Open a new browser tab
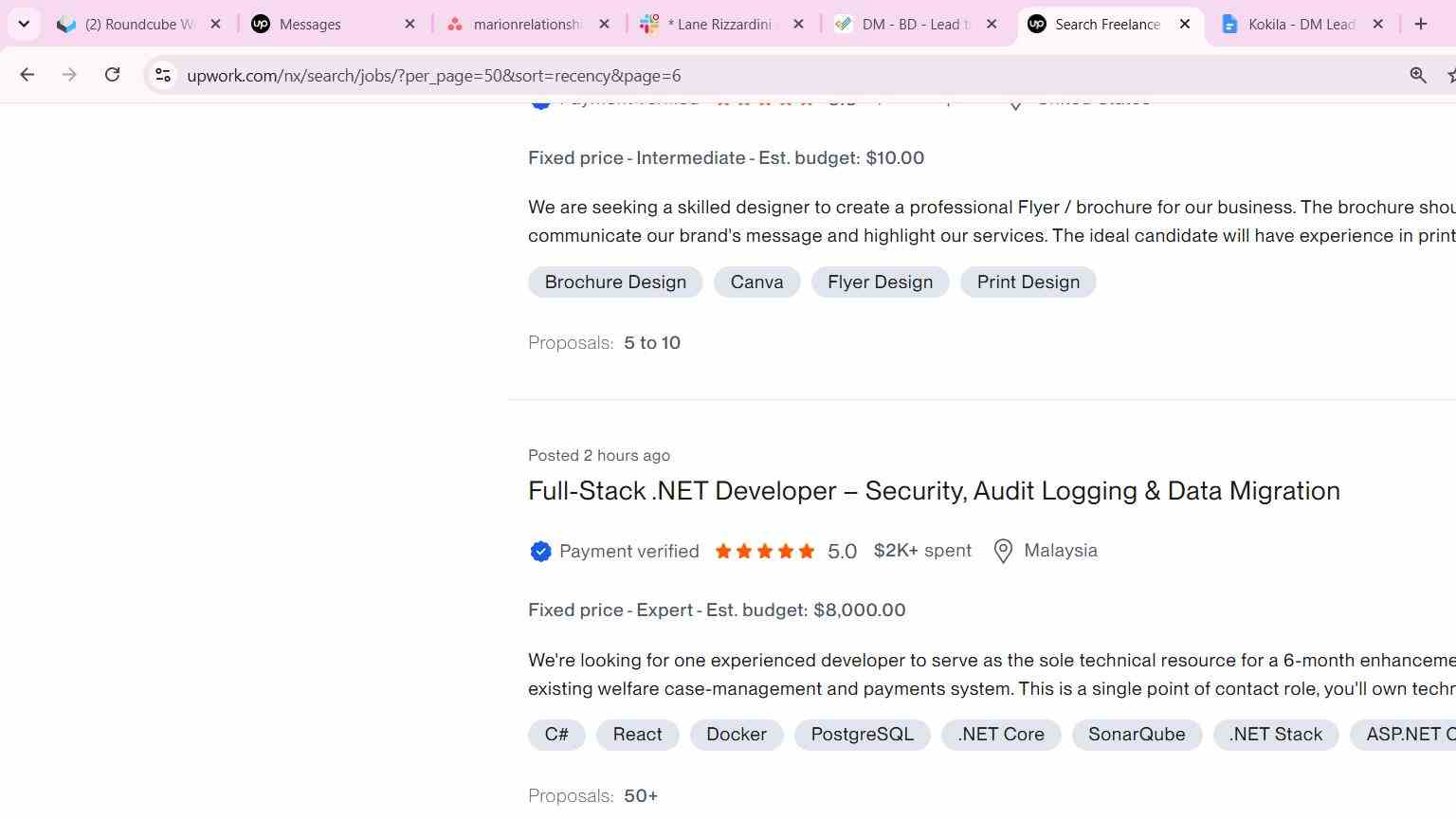1456x819 pixels. tap(1420, 24)
